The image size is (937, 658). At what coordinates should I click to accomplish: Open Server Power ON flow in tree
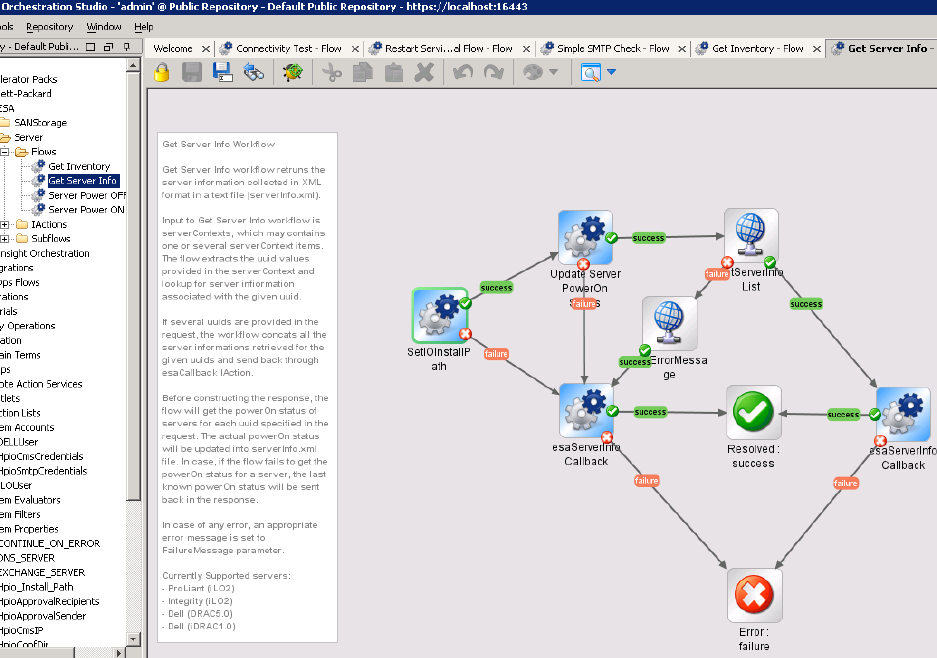coord(86,210)
